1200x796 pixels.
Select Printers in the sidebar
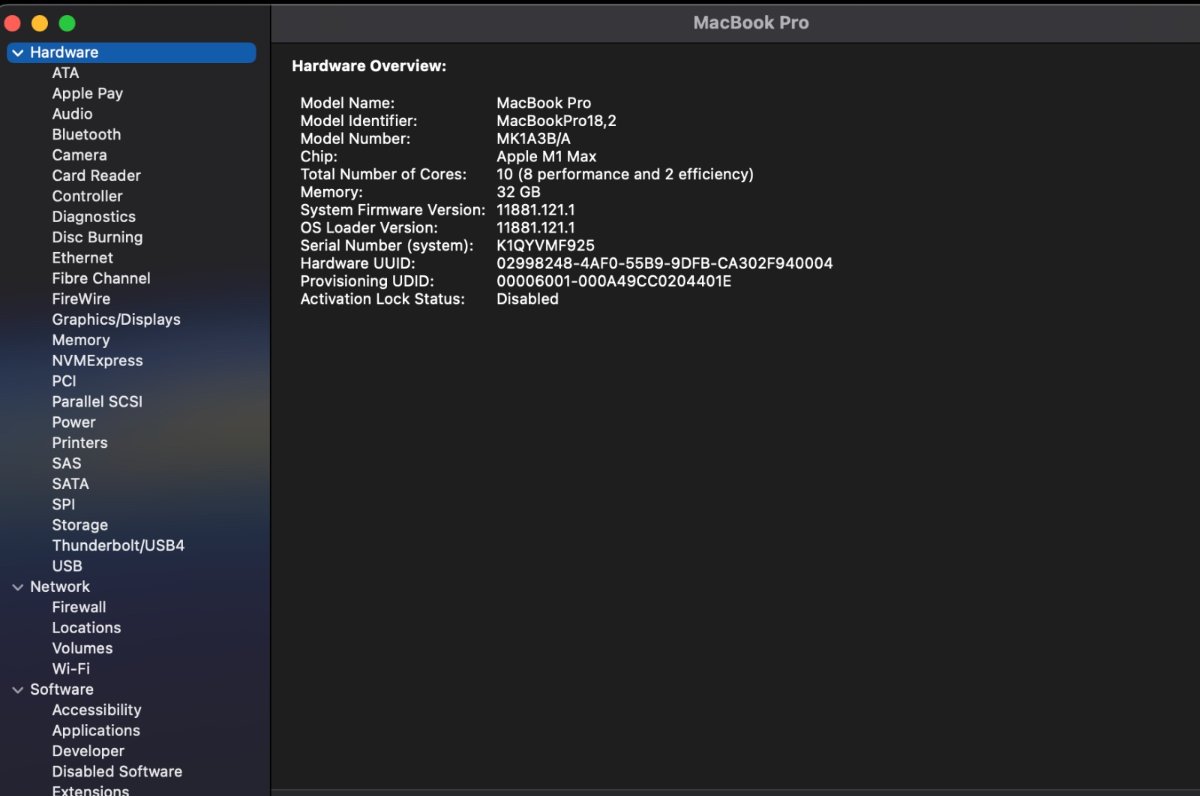point(79,443)
